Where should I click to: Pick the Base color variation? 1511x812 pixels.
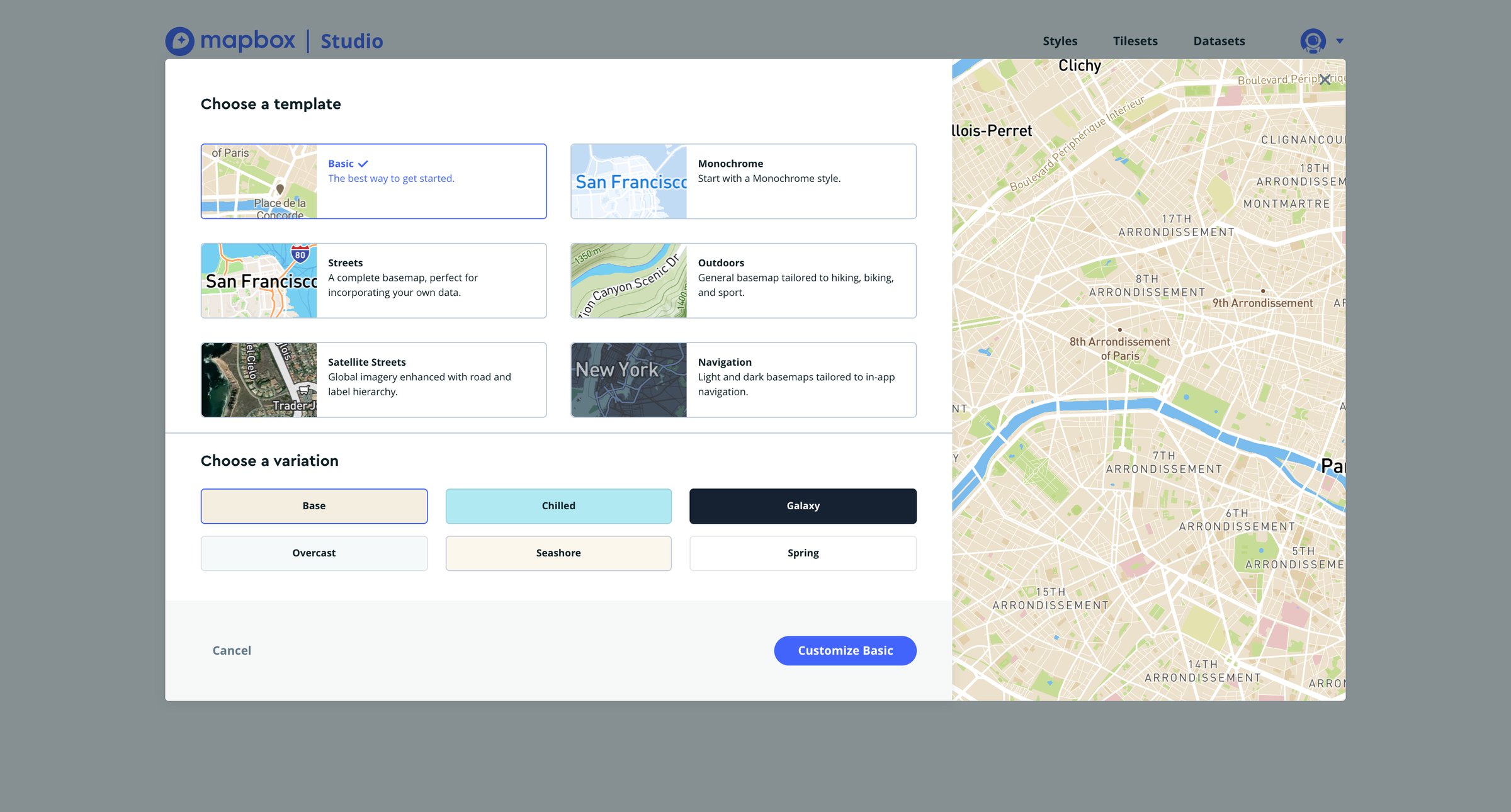pos(314,506)
